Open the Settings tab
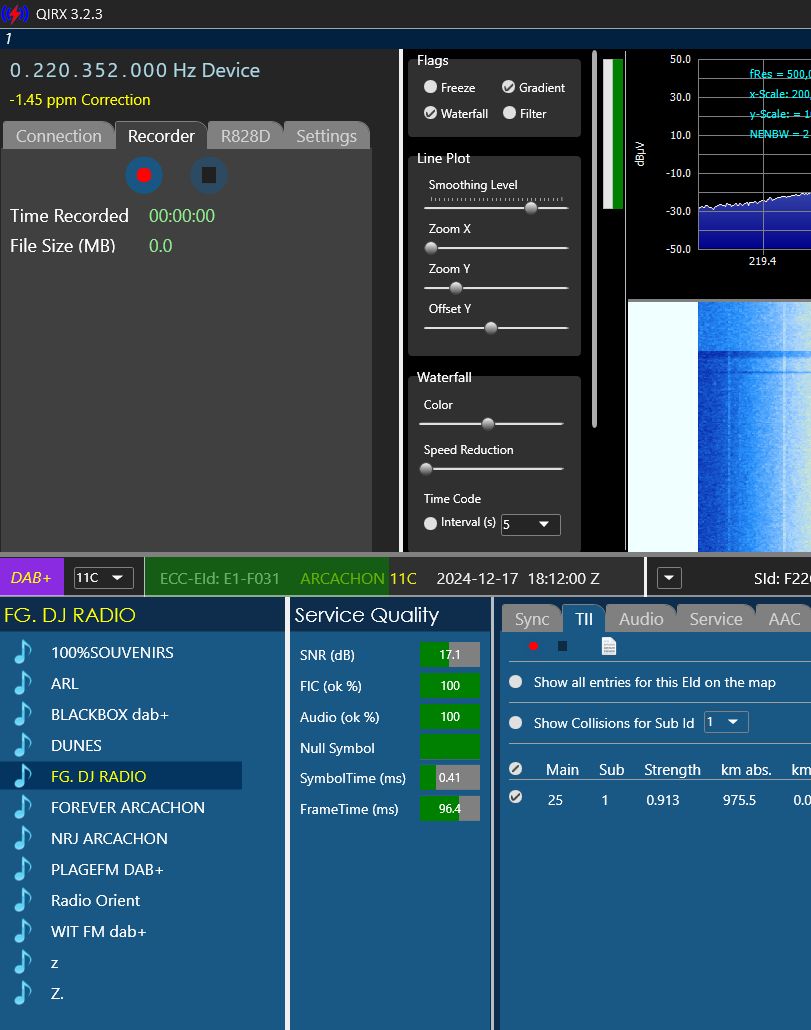The image size is (811, 1030). (326, 136)
